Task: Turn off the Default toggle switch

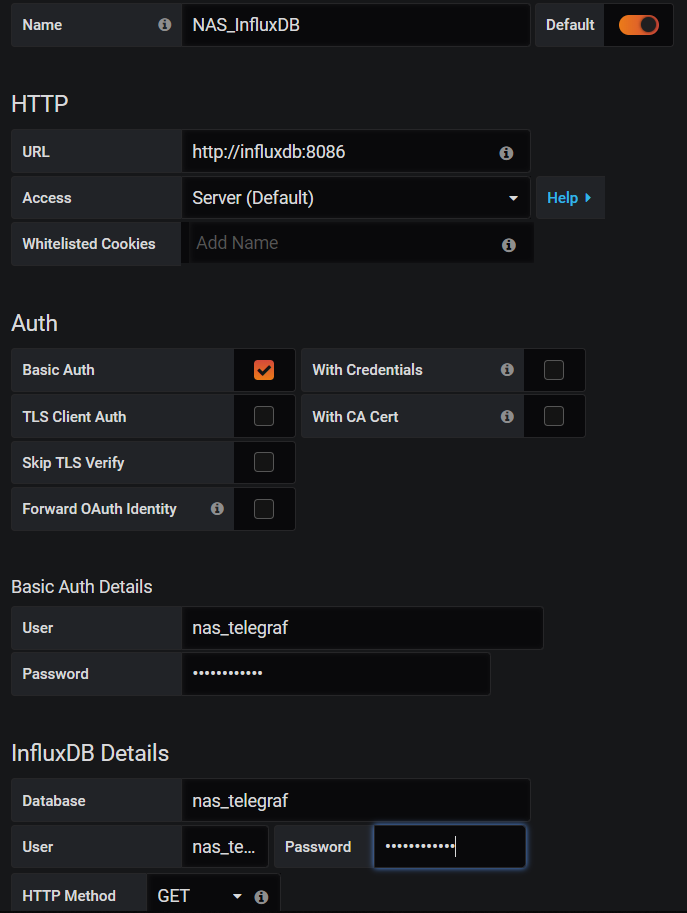Action: 639,25
